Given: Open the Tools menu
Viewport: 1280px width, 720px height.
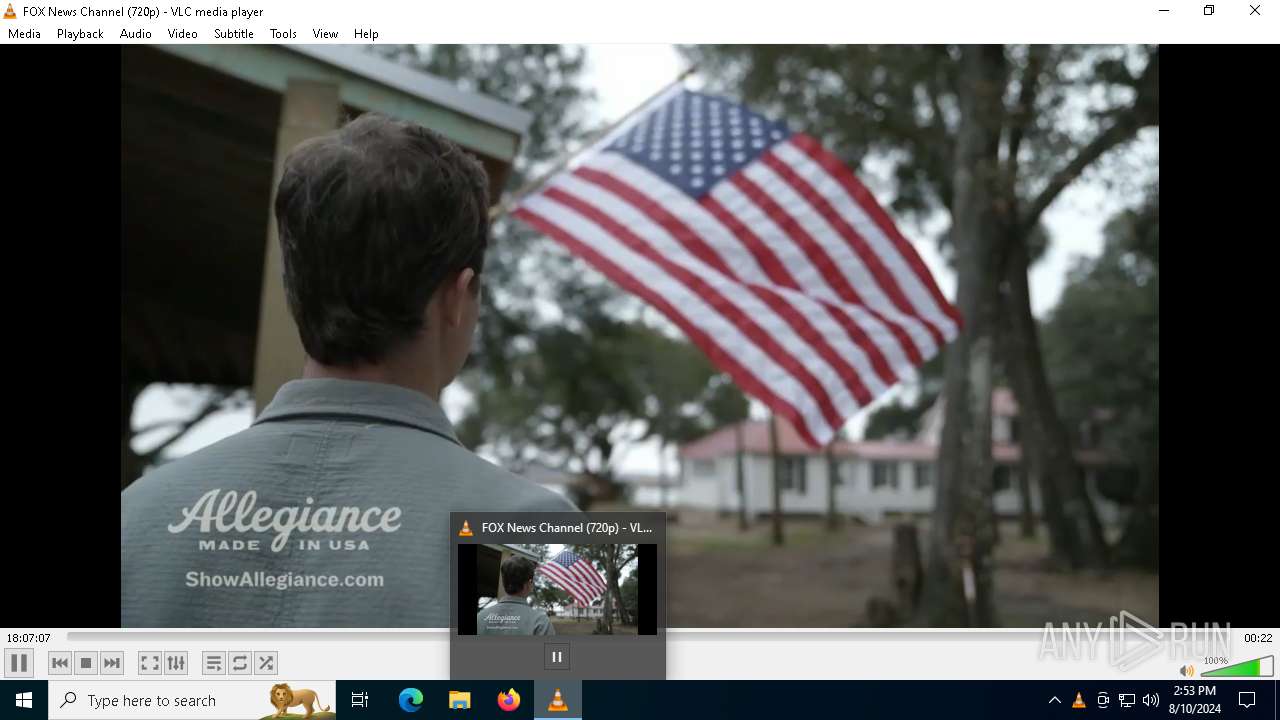Looking at the screenshot, I should point(283,34).
